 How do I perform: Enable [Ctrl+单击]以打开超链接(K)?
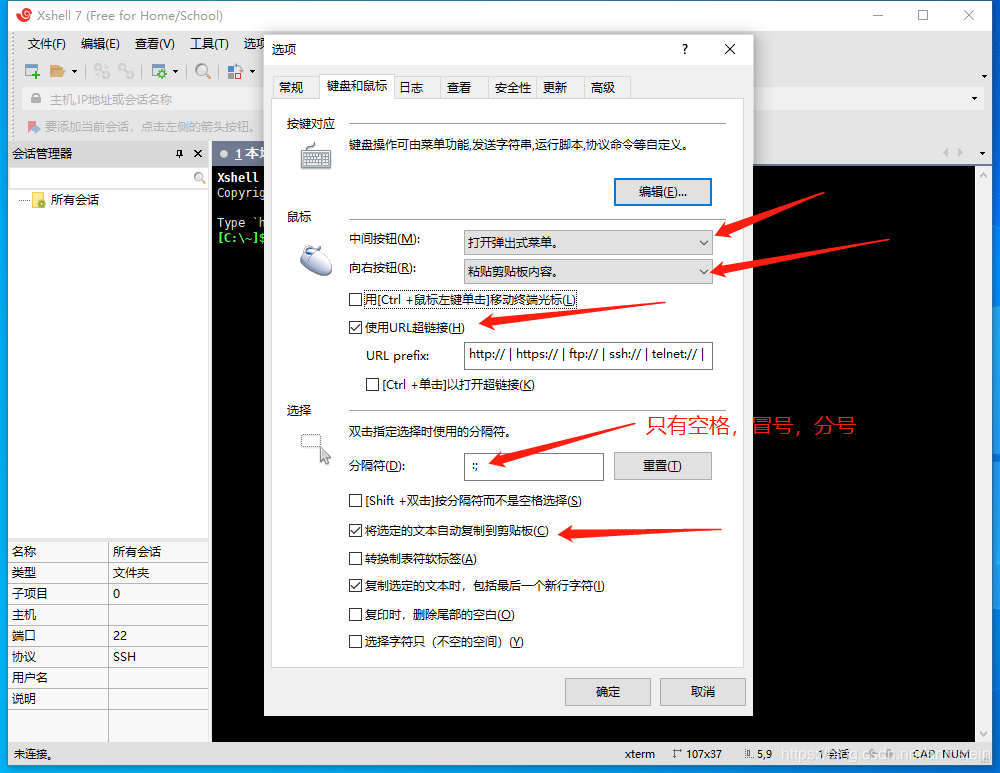click(372, 385)
